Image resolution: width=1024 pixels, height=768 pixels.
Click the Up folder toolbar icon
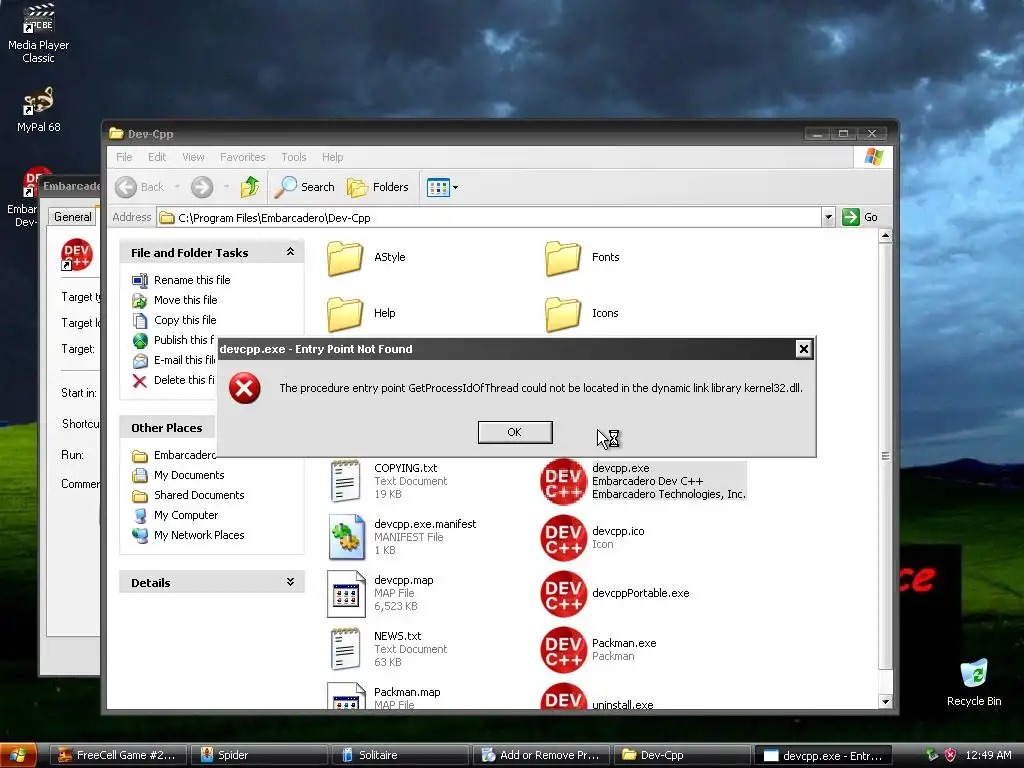tap(249, 187)
